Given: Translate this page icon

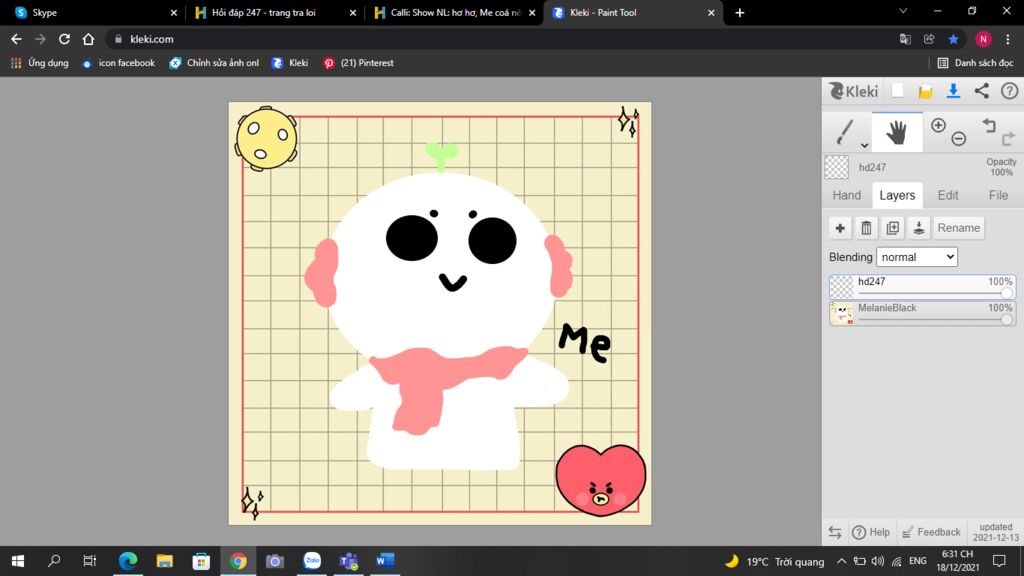Looking at the screenshot, I should tap(905, 39).
